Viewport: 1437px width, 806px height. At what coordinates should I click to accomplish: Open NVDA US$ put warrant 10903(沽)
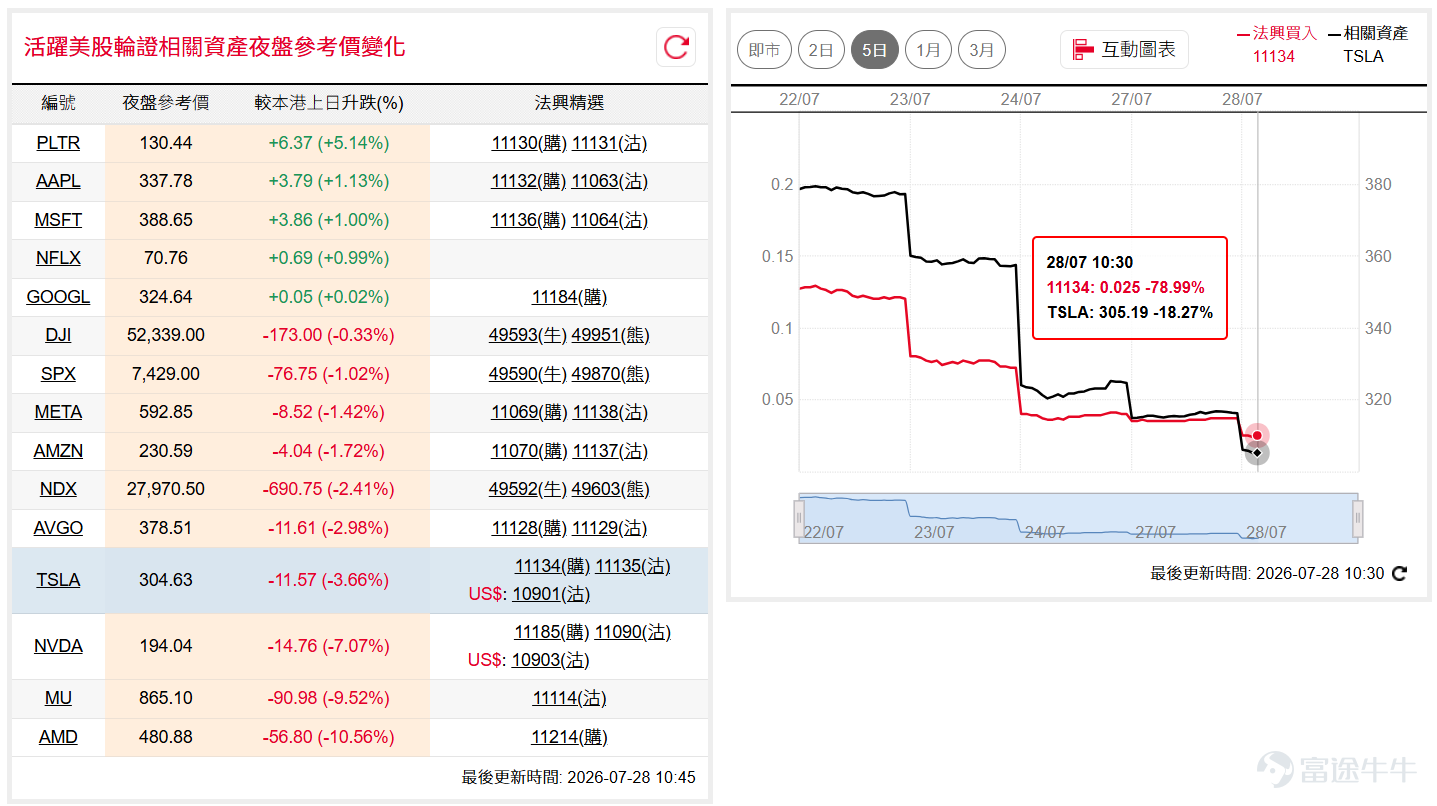coord(551,660)
